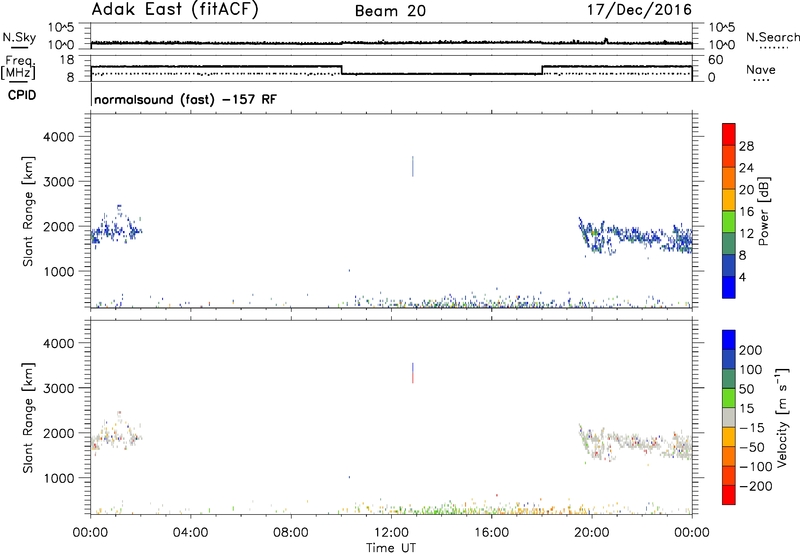Click the evening scatter band in the power panel
Image resolution: width=800 pixels, height=554 pixels.
point(635,236)
